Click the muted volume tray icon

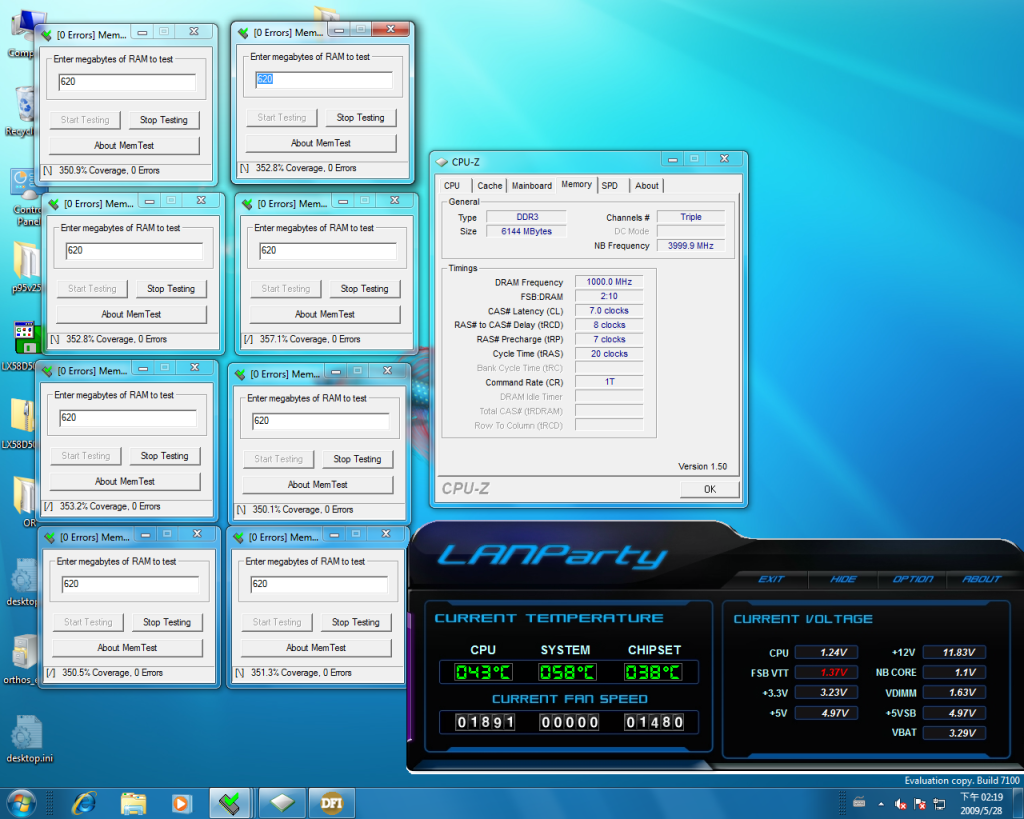901,804
